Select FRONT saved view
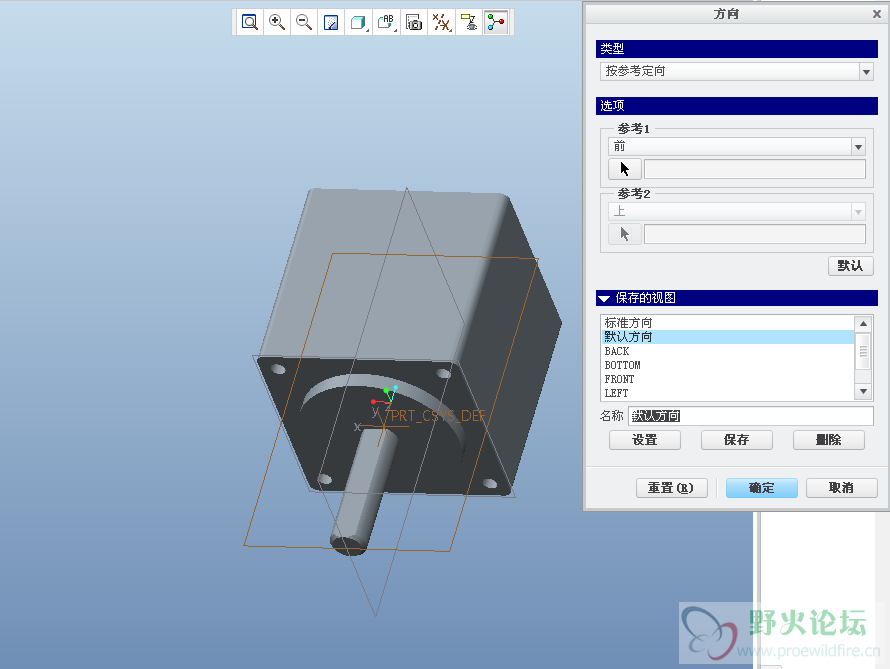890x669 pixels. pyautogui.click(x=728, y=379)
